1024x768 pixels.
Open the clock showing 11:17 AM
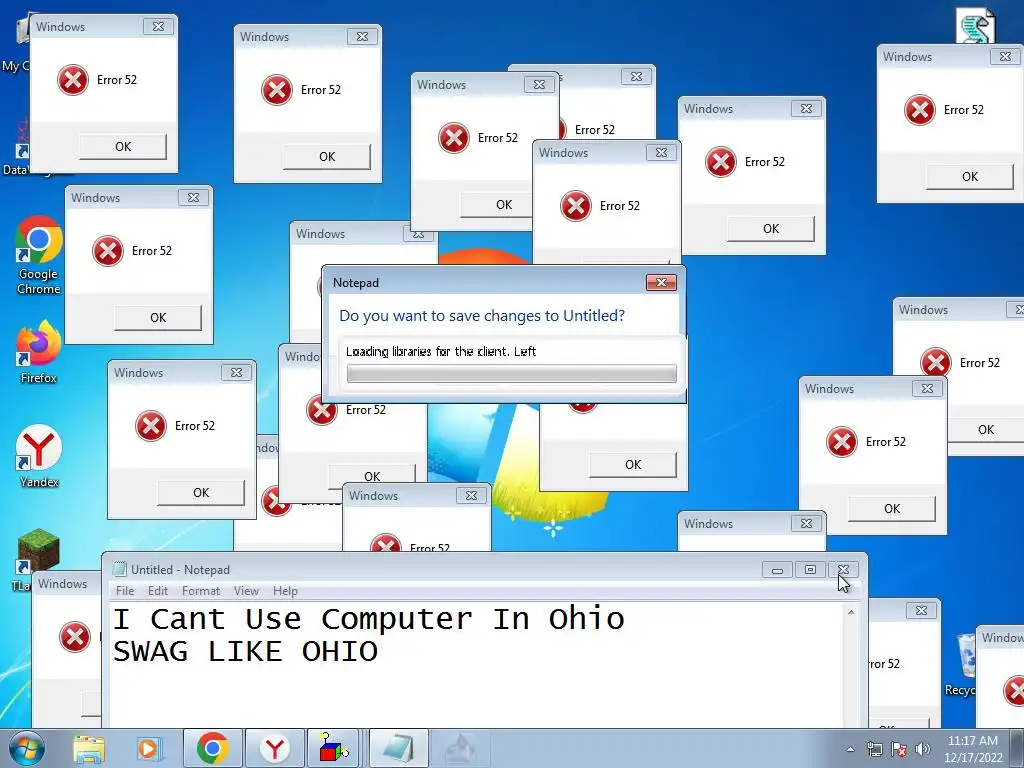(x=972, y=749)
